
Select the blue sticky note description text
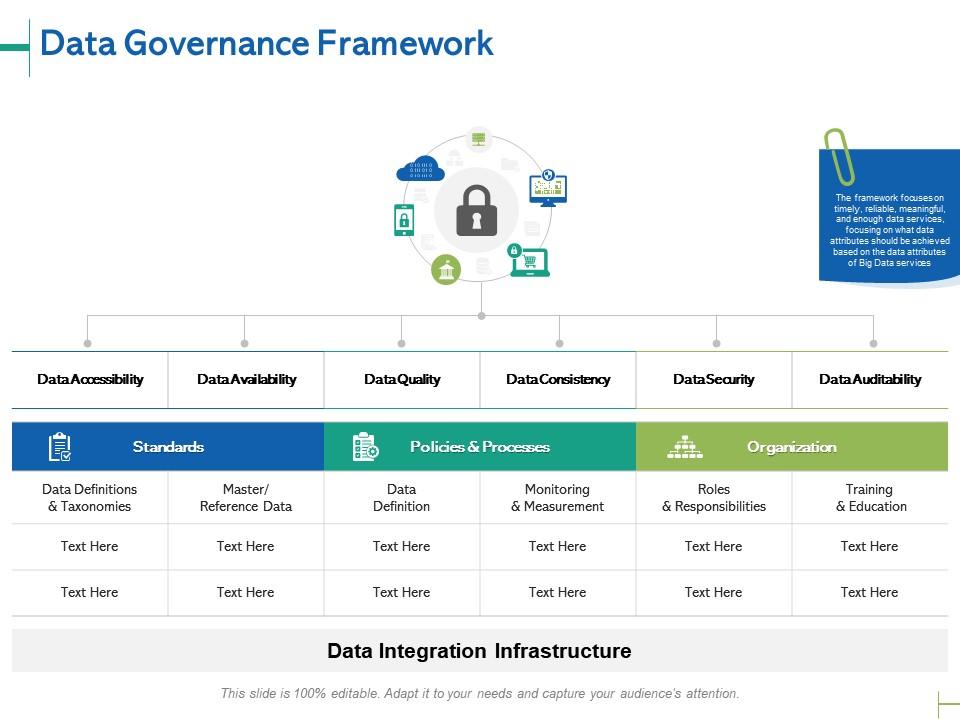point(889,230)
